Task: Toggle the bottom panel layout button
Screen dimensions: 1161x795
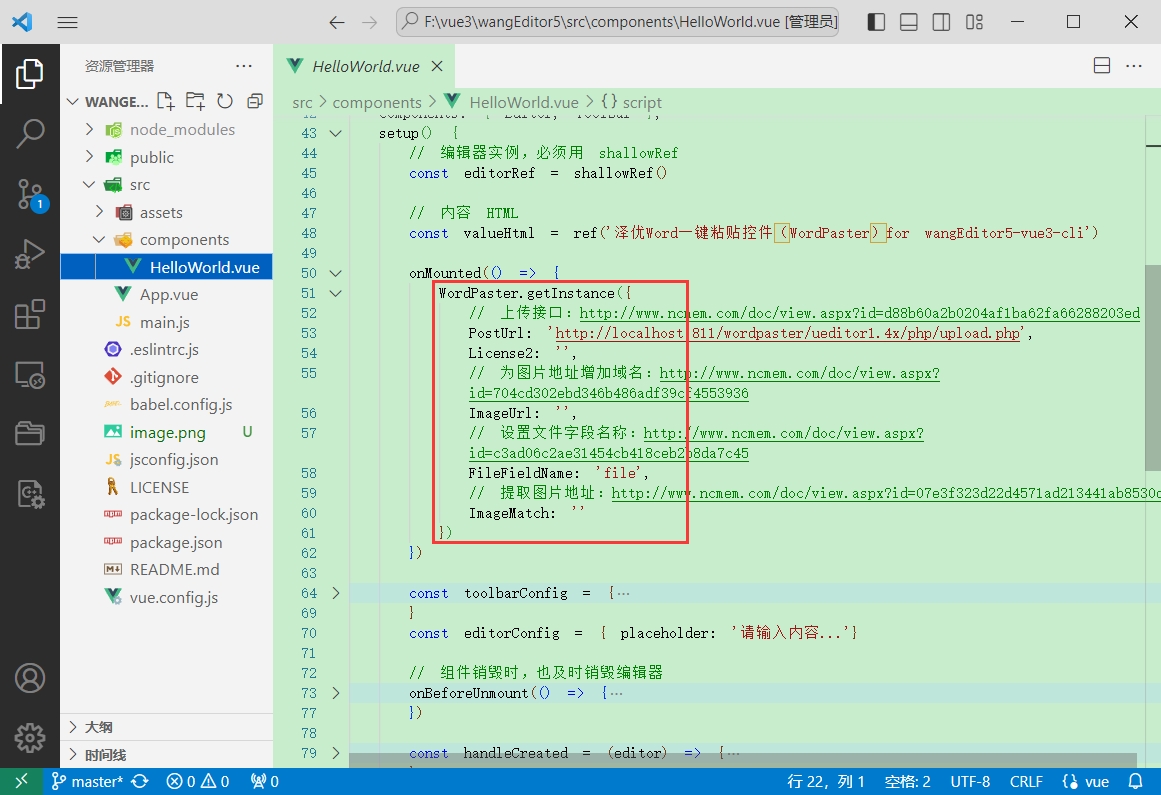Action: [x=908, y=22]
